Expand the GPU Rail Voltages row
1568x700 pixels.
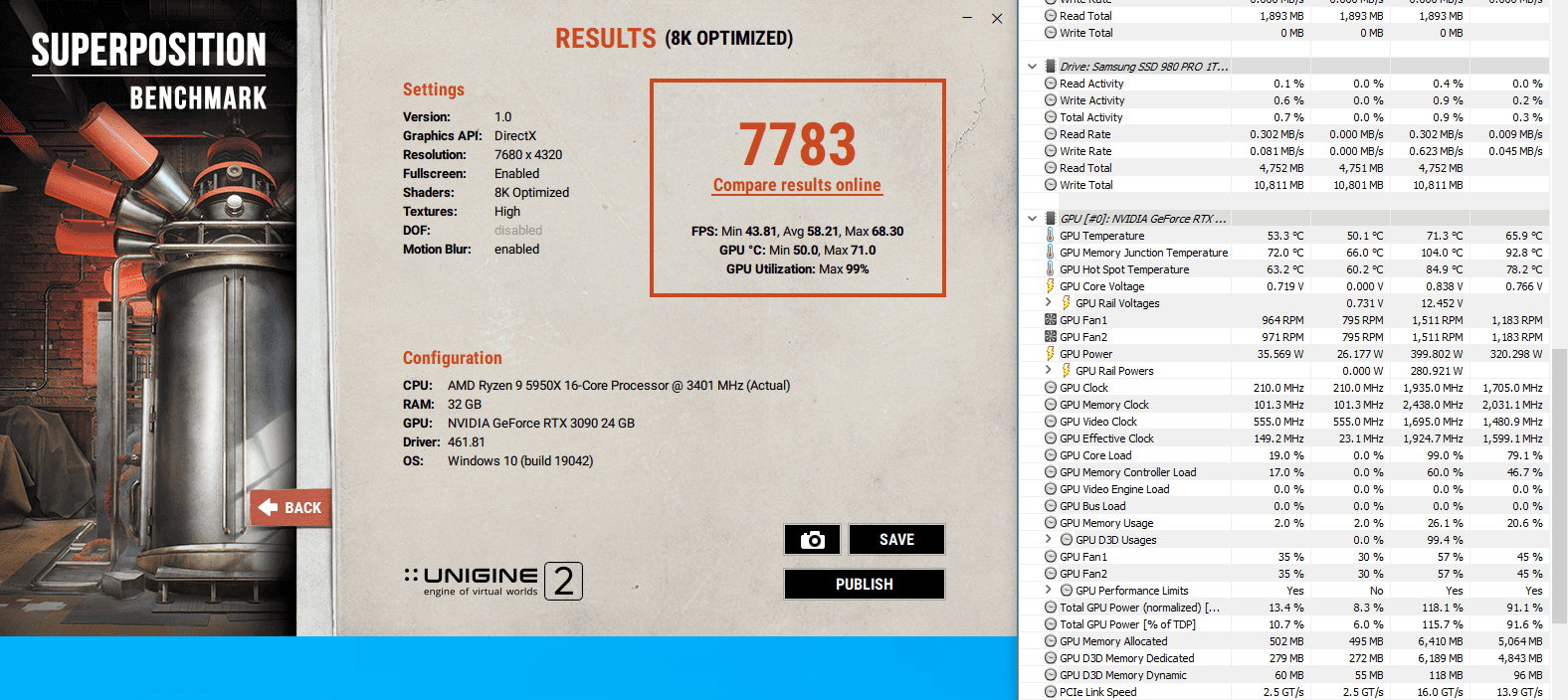[1049, 302]
